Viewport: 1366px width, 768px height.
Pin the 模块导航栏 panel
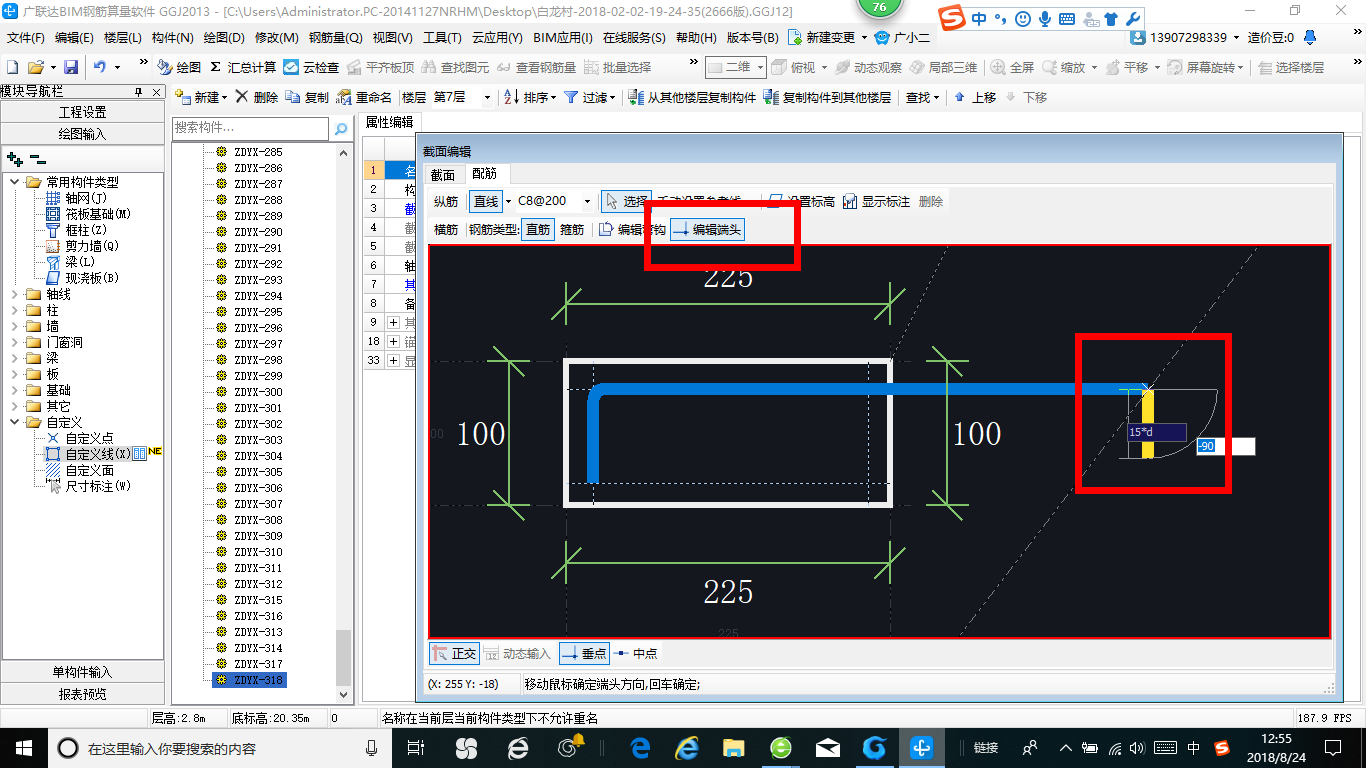click(x=138, y=91)
